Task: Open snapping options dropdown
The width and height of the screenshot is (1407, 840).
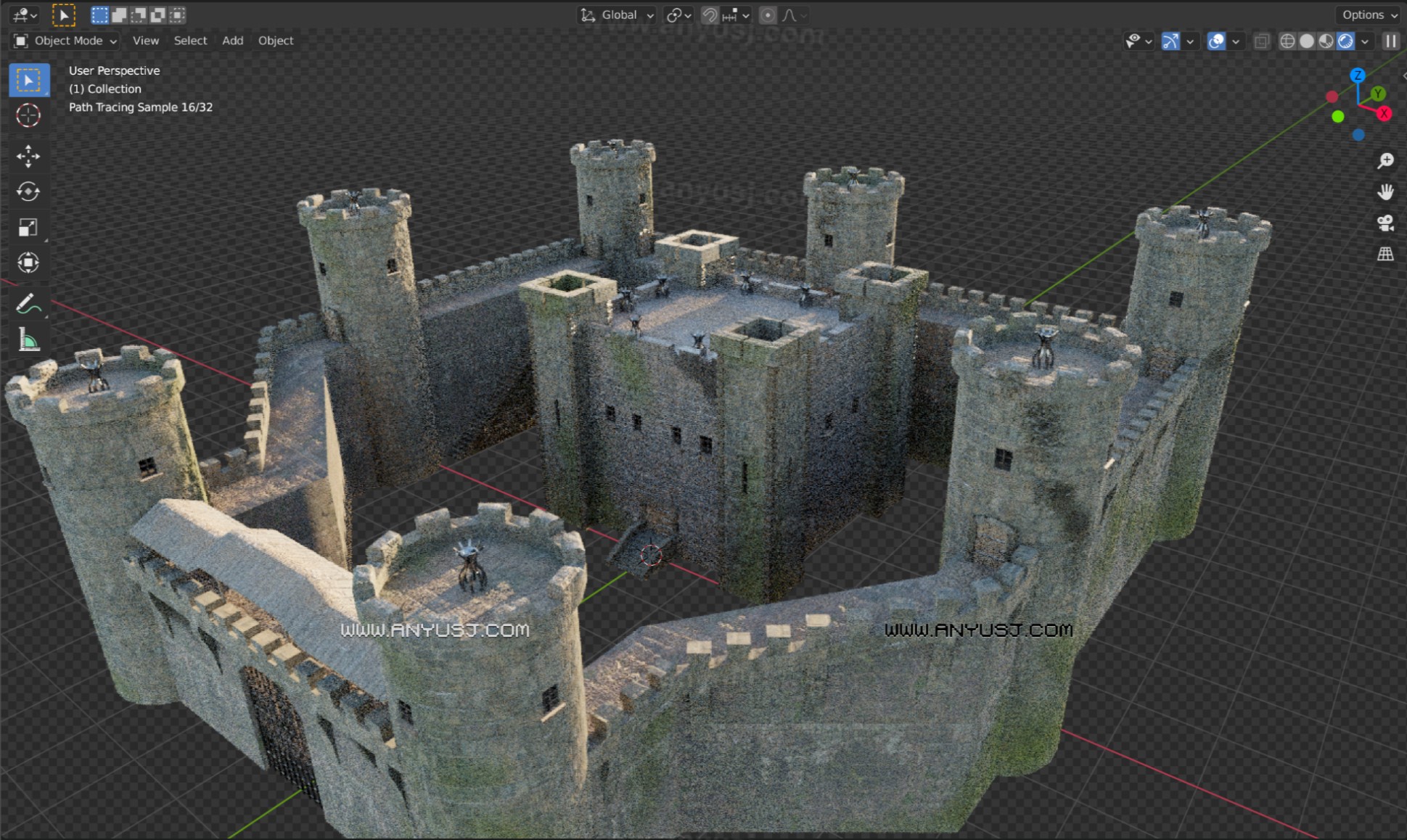Action: [736, 15]
